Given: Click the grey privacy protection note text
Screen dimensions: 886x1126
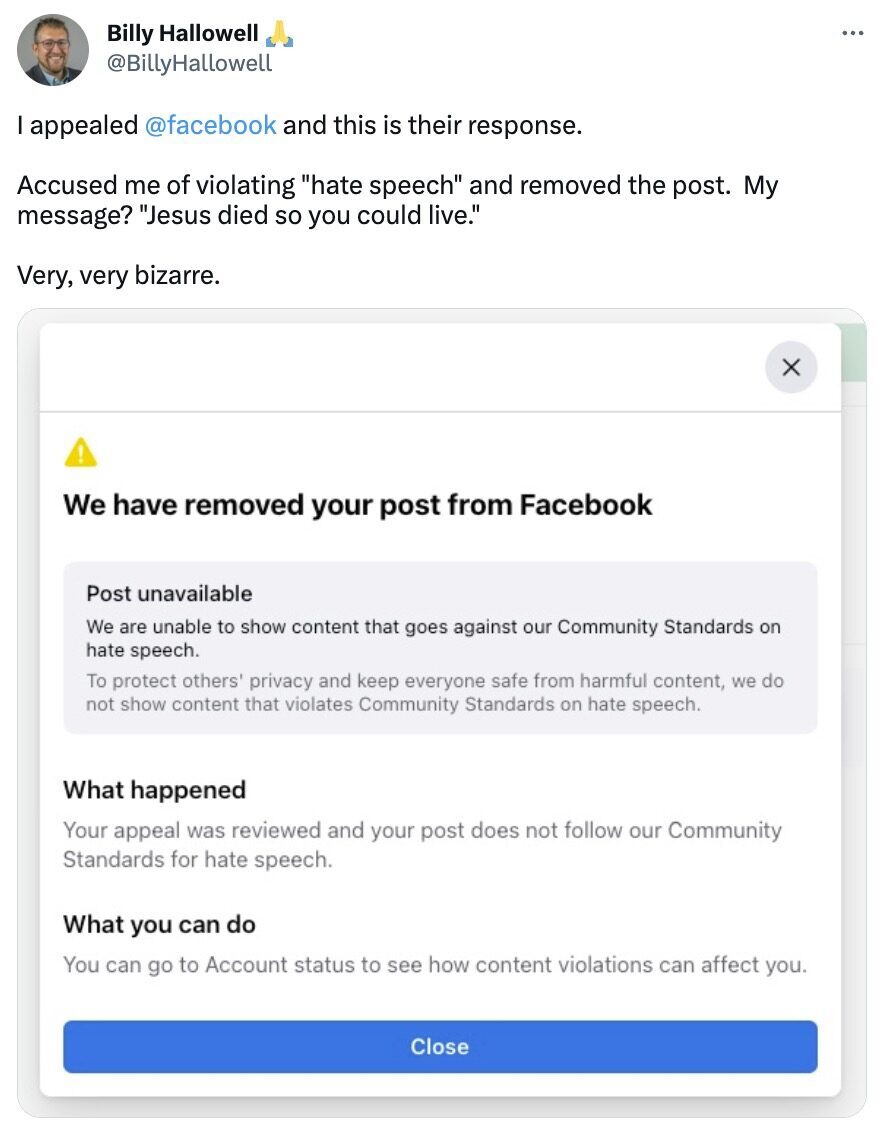Looking at the screenshot, I should coord(434,692).
